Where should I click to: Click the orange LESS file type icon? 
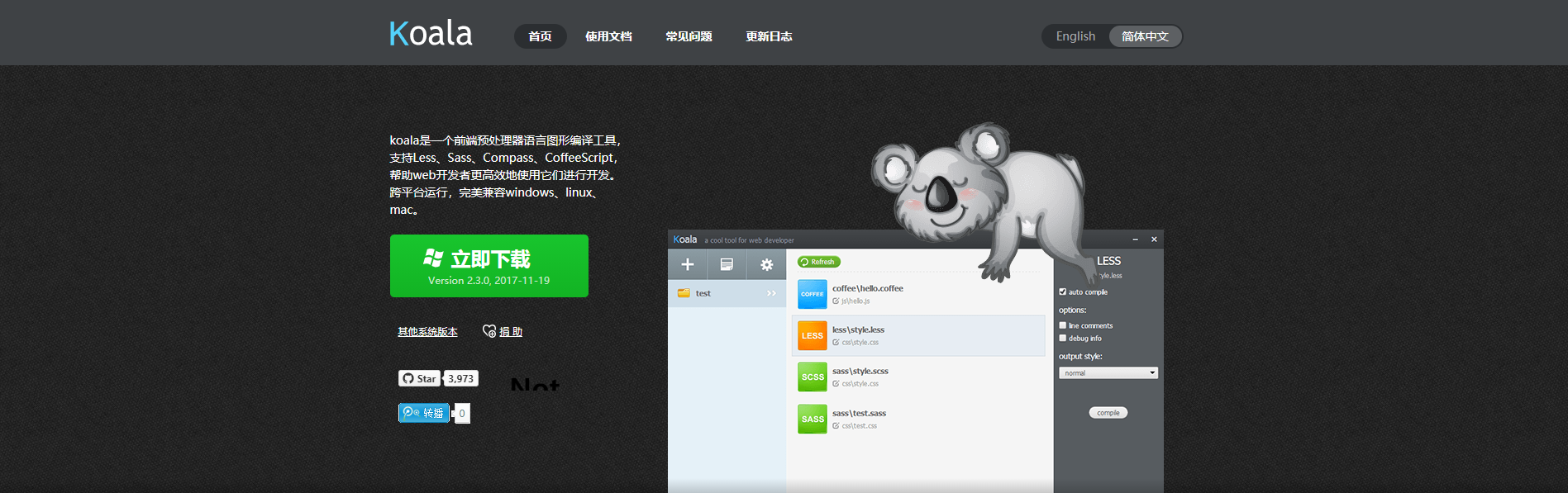point(812,335)
